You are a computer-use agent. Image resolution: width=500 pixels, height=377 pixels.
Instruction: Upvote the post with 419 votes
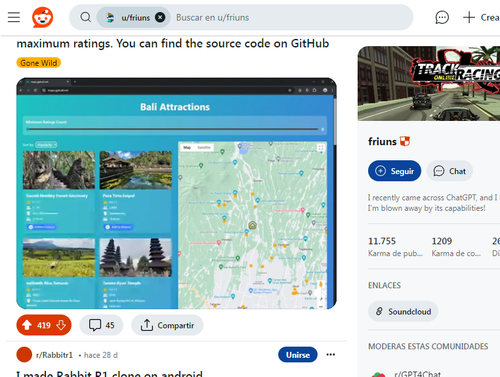27,325
